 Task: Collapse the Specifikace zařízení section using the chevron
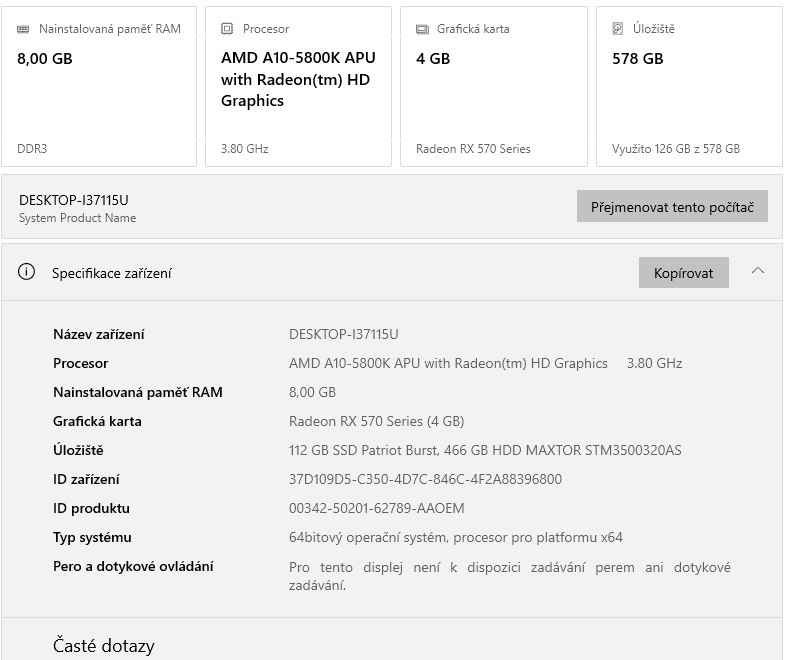pos(757,271)
